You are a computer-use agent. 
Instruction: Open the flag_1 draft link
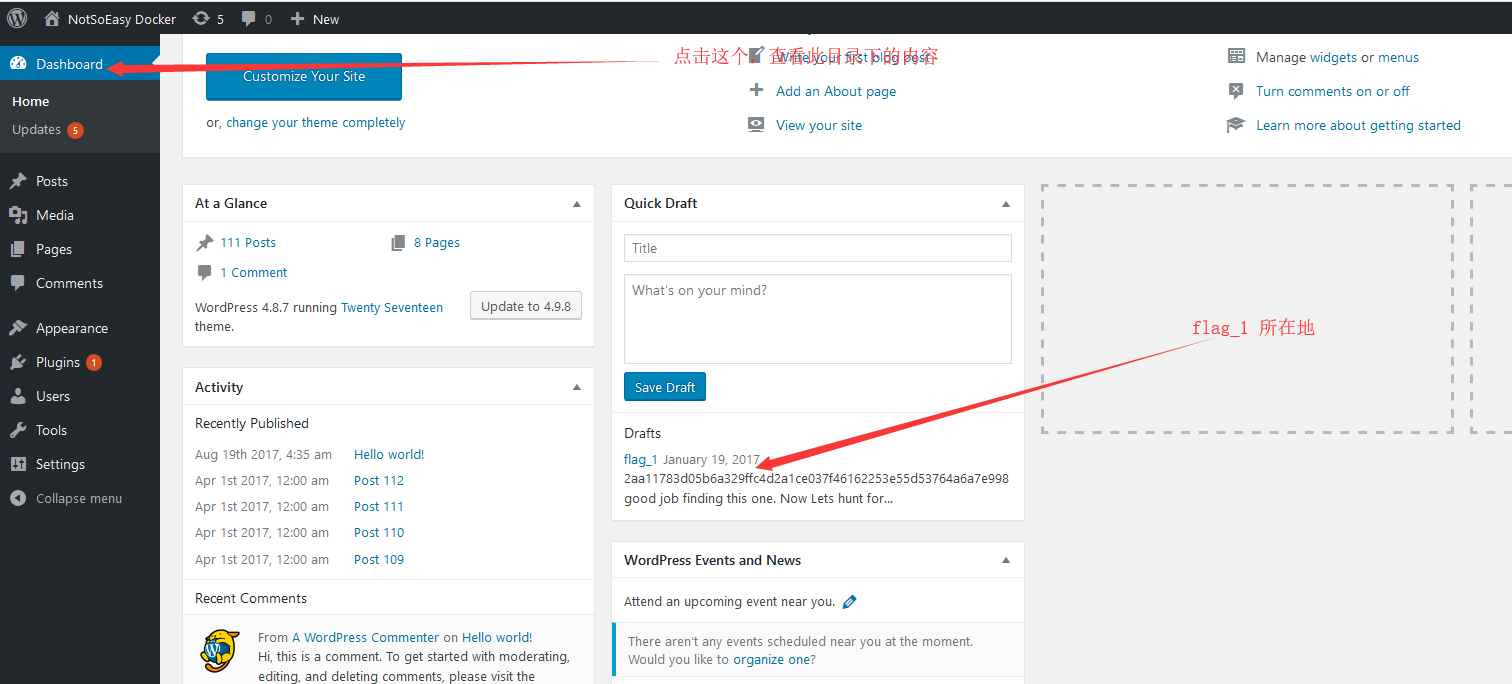coord(641,459)
